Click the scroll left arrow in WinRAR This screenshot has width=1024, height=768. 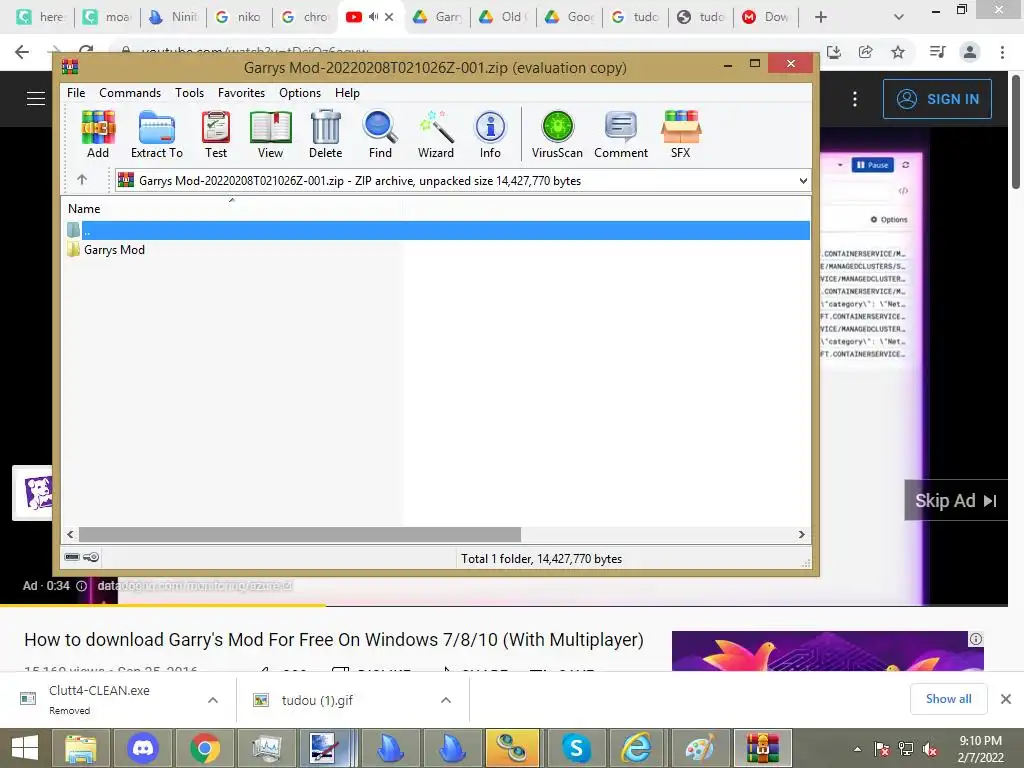[x=71, y=534]
